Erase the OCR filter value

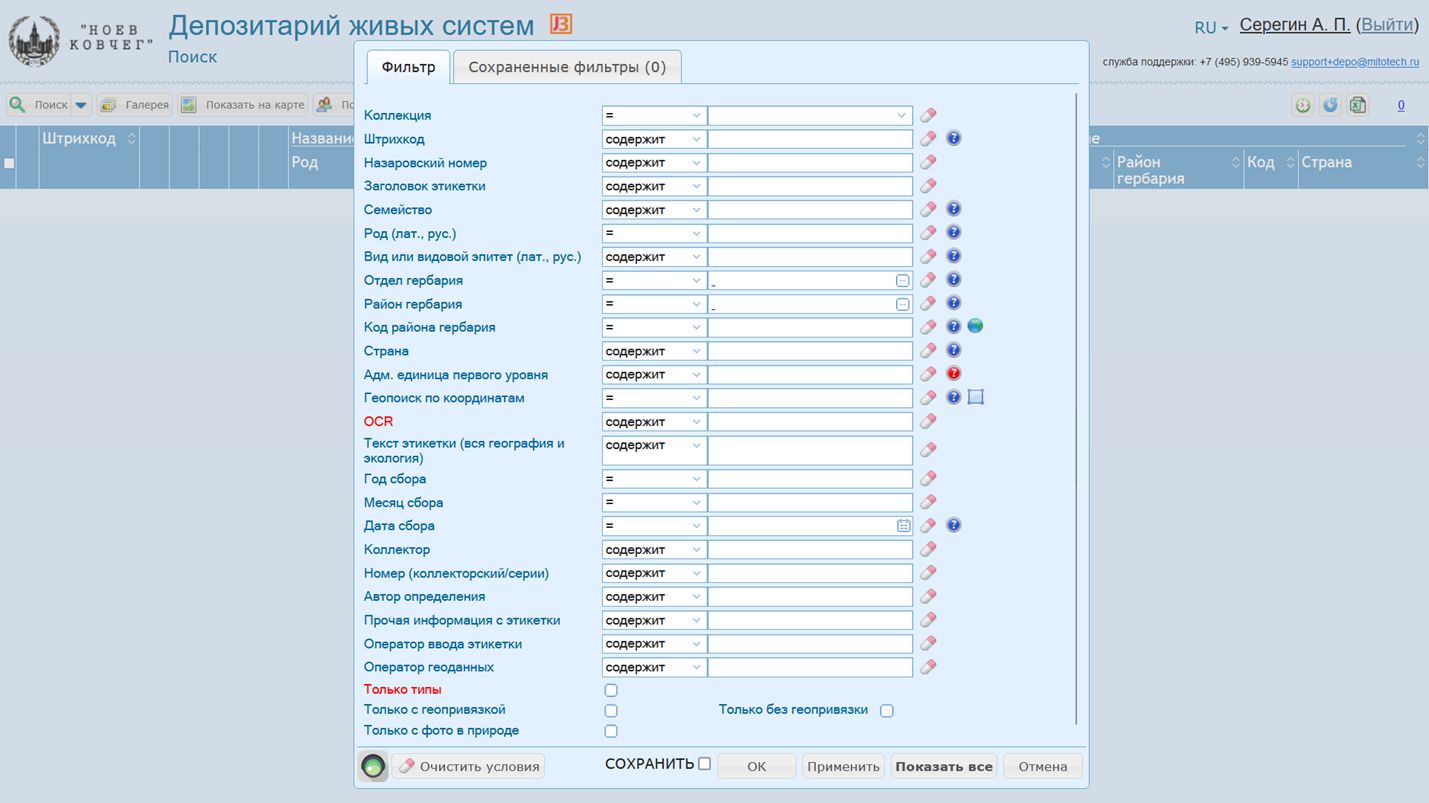click(x=928, y=422)
